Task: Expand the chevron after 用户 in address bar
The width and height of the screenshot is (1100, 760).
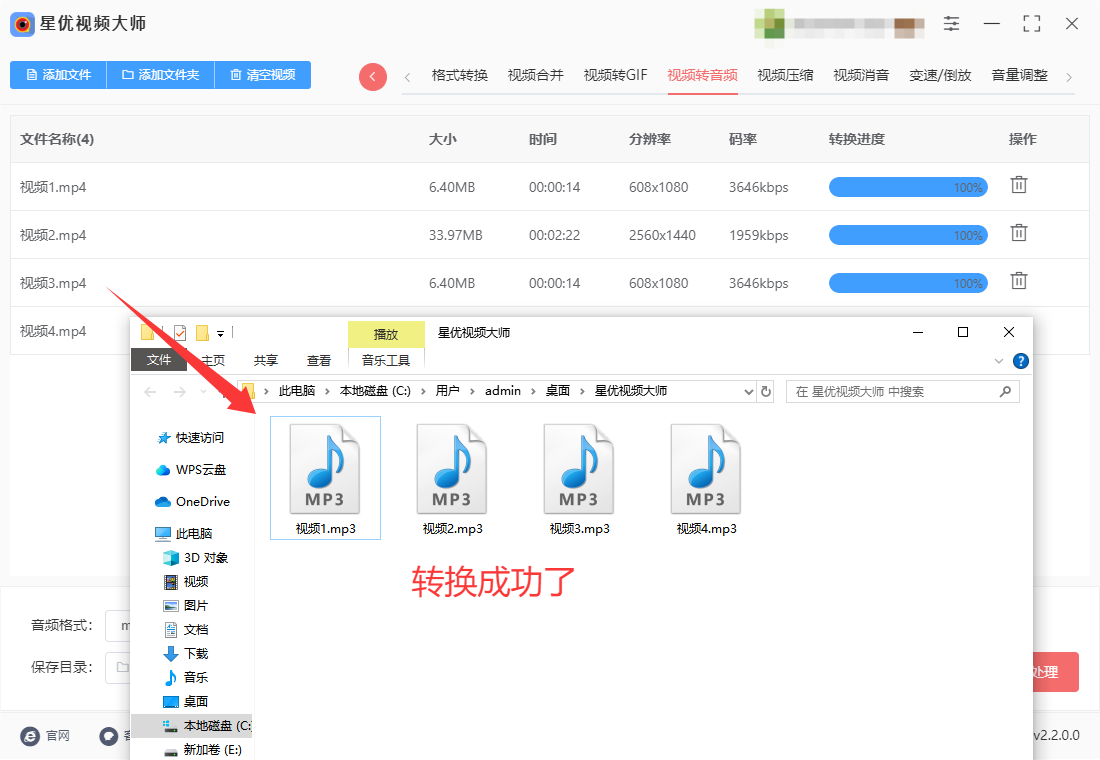Action: pos(472,392)
